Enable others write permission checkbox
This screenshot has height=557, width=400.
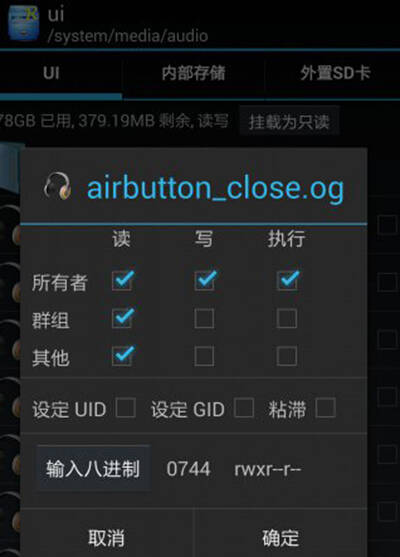[204, 356]
